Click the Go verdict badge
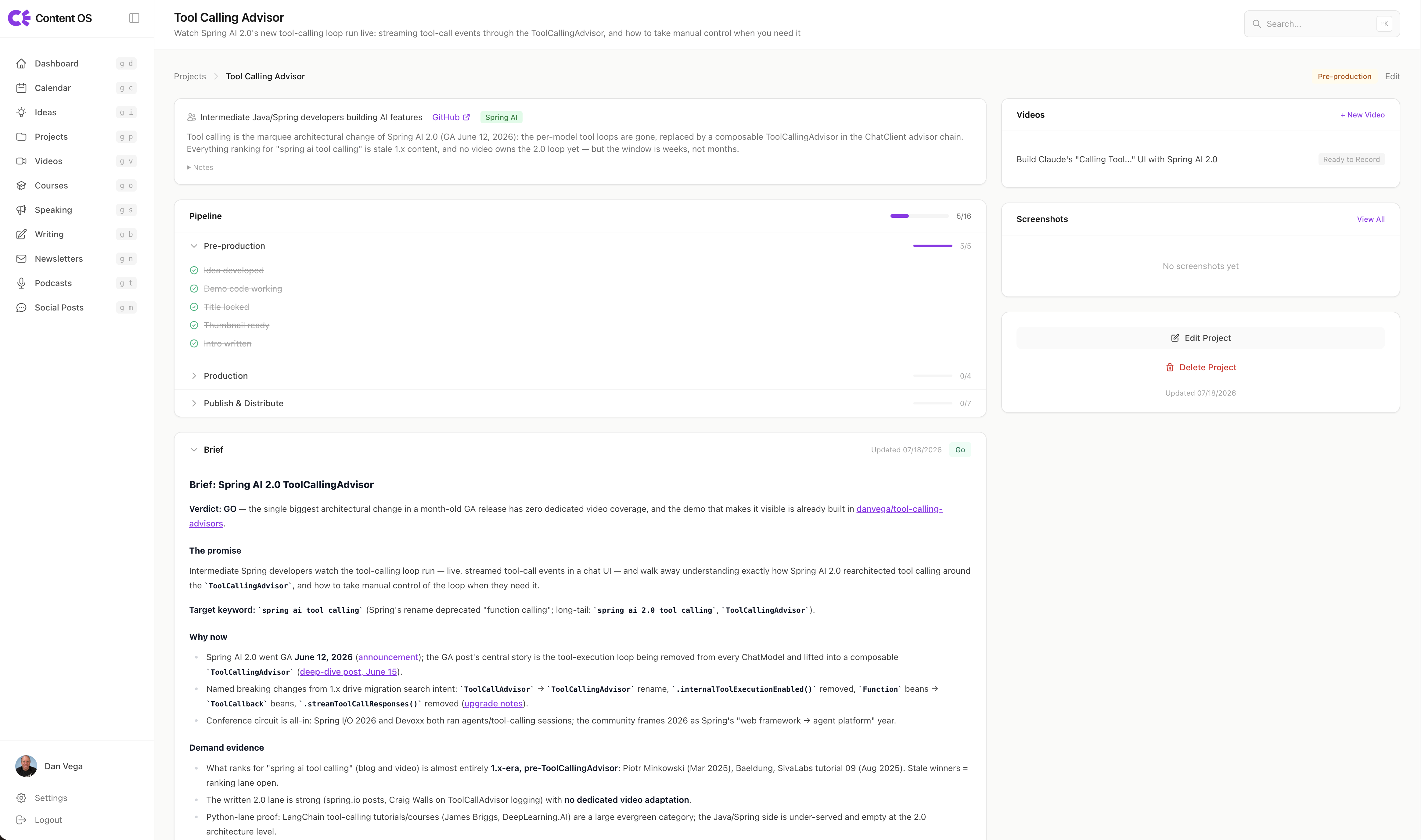The image size is (1421, 840). [x=960, y=450]
